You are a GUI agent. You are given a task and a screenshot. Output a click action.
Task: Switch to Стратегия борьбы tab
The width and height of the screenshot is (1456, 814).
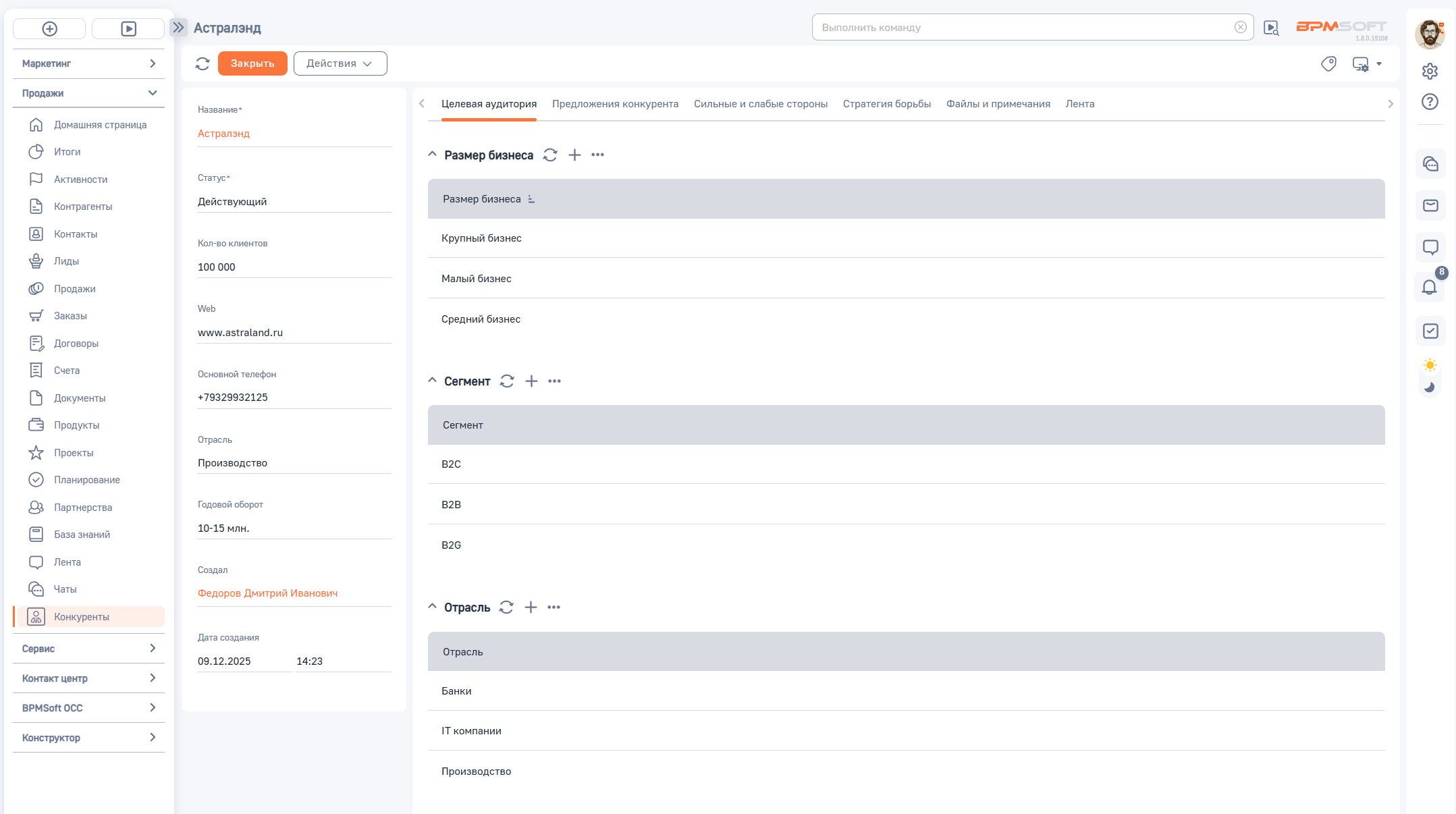coord(886,104)
